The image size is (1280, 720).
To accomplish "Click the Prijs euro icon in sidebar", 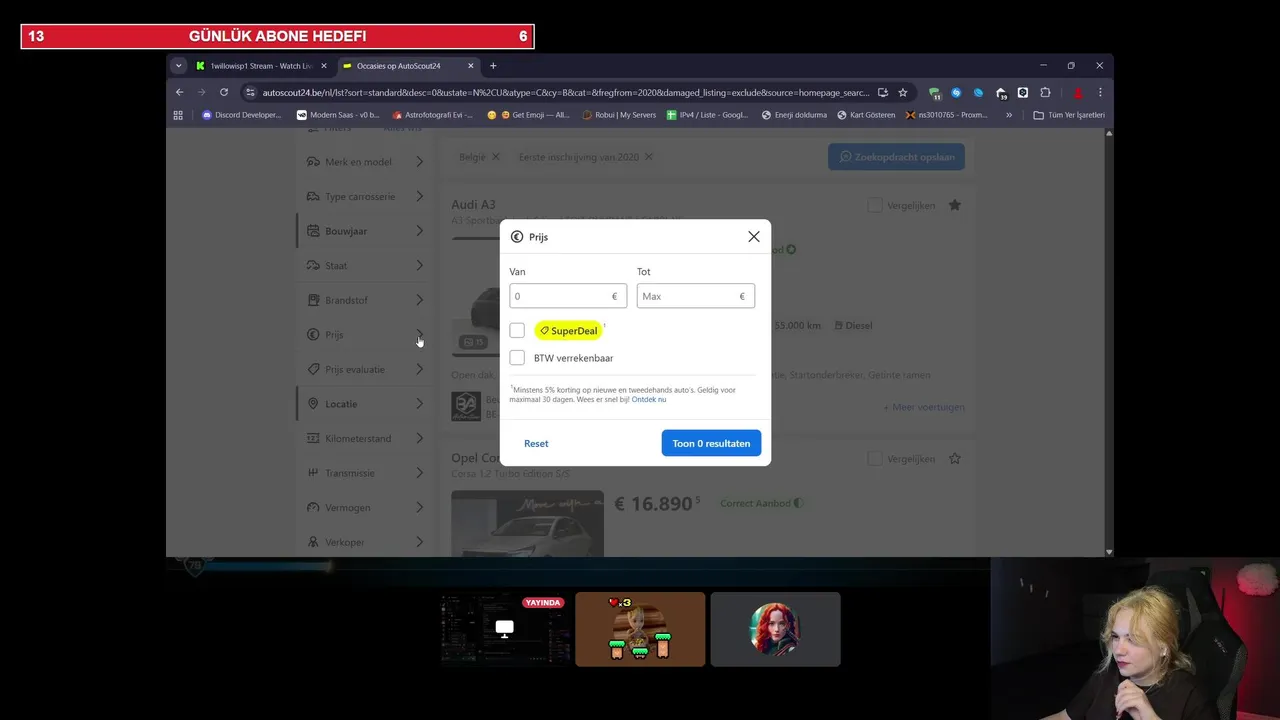I will 313,335.
